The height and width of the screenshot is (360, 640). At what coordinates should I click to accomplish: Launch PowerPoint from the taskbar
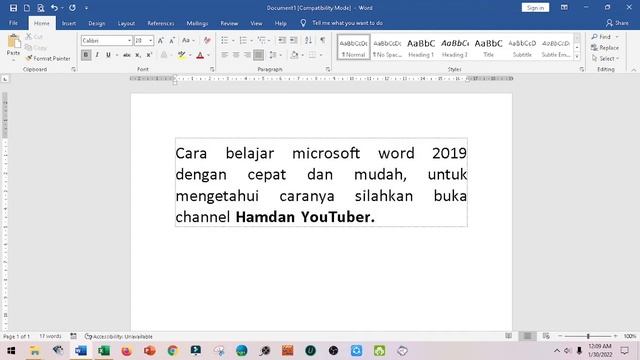point(149,351)
